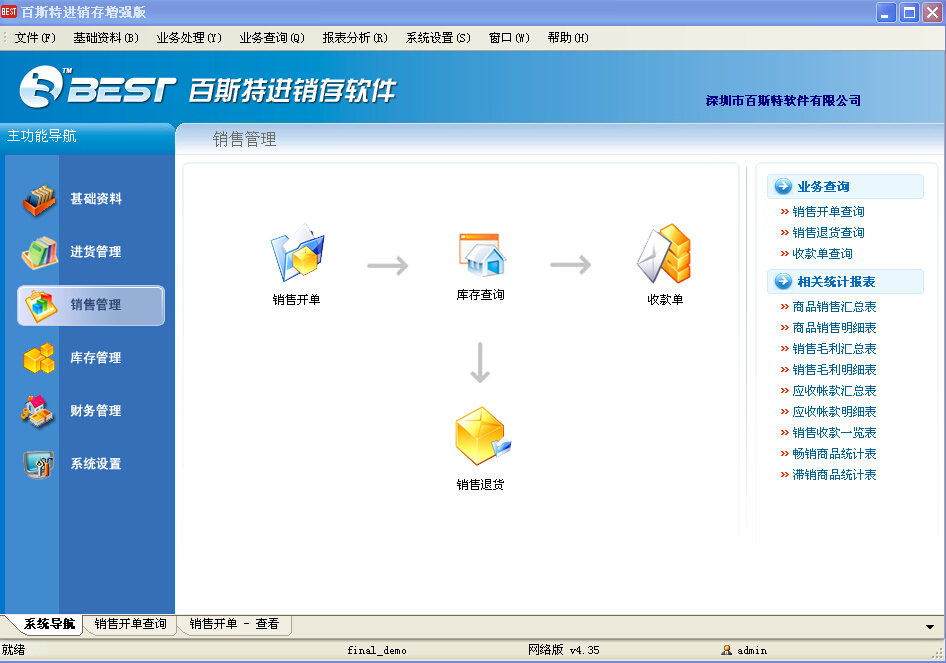This screenshot has width=946, height=663.
Task: Open the tab list dropdown arrow
Action: [930, 627]
